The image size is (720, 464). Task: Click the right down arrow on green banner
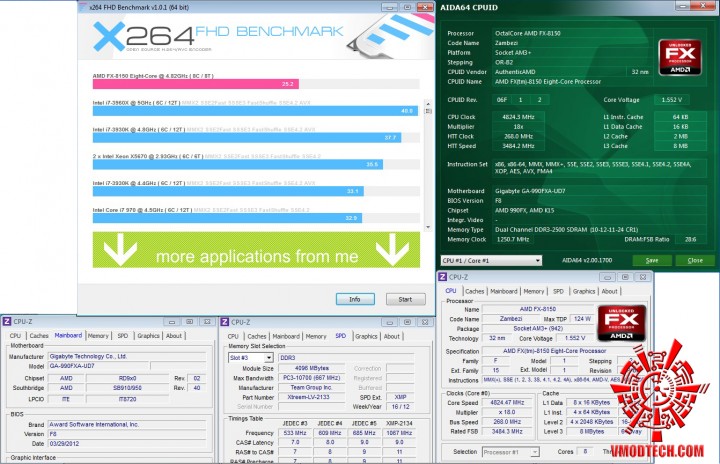click(x=393, y=249)
